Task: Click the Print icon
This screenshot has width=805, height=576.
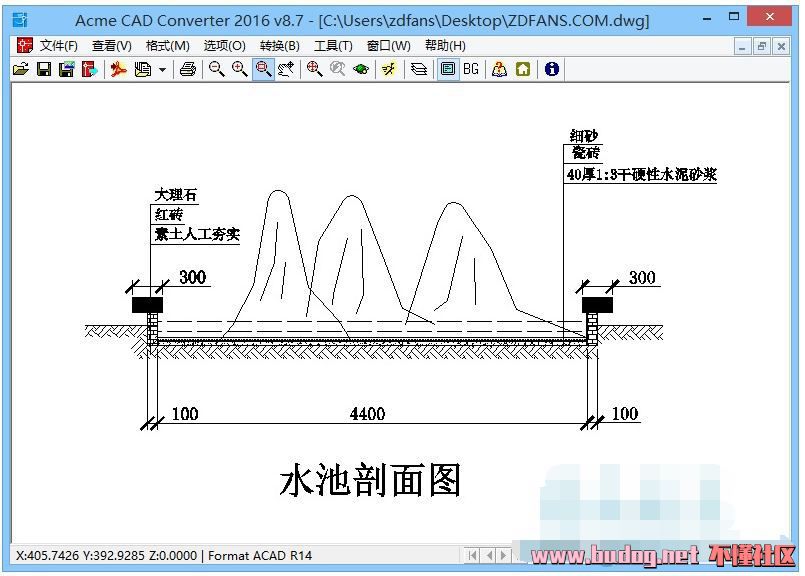Action: [187, 69]
